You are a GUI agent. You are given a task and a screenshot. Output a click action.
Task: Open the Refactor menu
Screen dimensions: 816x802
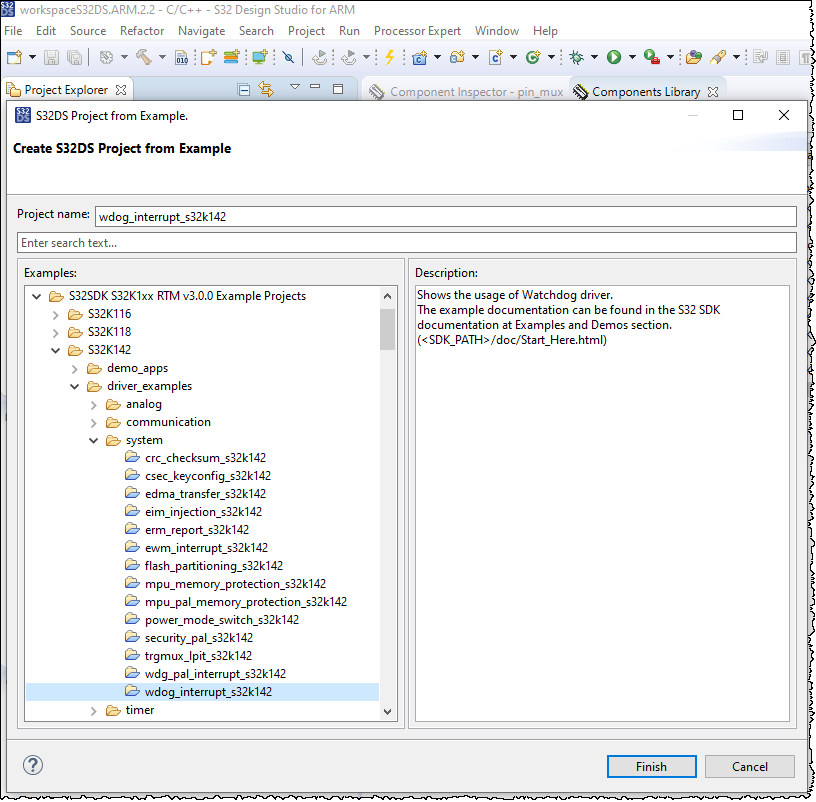pos(142,31)
